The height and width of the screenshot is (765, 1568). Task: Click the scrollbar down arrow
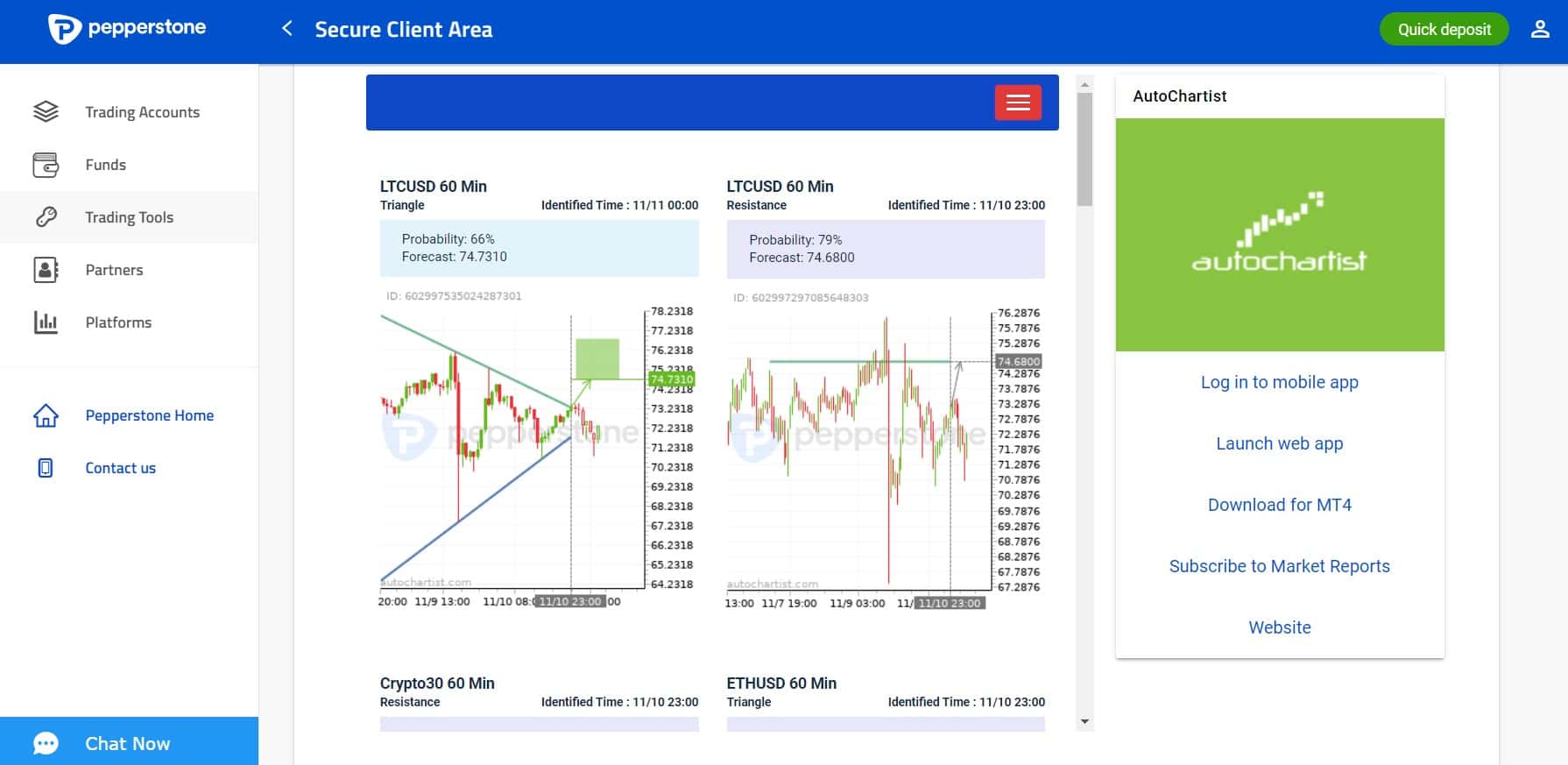coord(1084,722)
